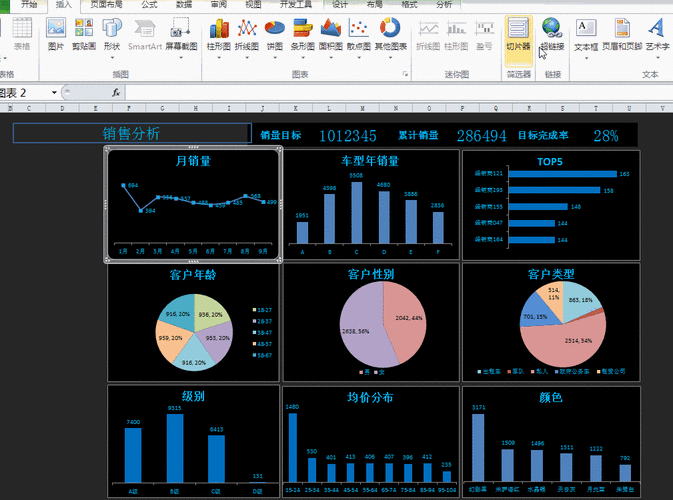The height and width of the screenshot is (500, 673).
Task: Open the 分析 tab
Action: (x=444, y=5)
